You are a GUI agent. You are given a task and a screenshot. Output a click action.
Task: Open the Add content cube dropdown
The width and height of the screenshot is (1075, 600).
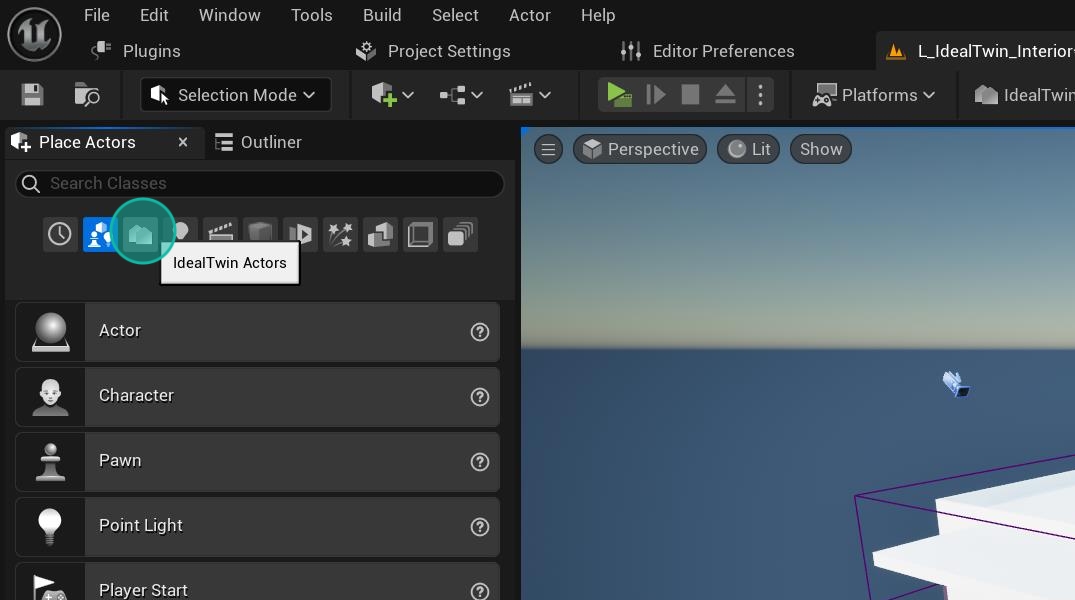[392, 95]
